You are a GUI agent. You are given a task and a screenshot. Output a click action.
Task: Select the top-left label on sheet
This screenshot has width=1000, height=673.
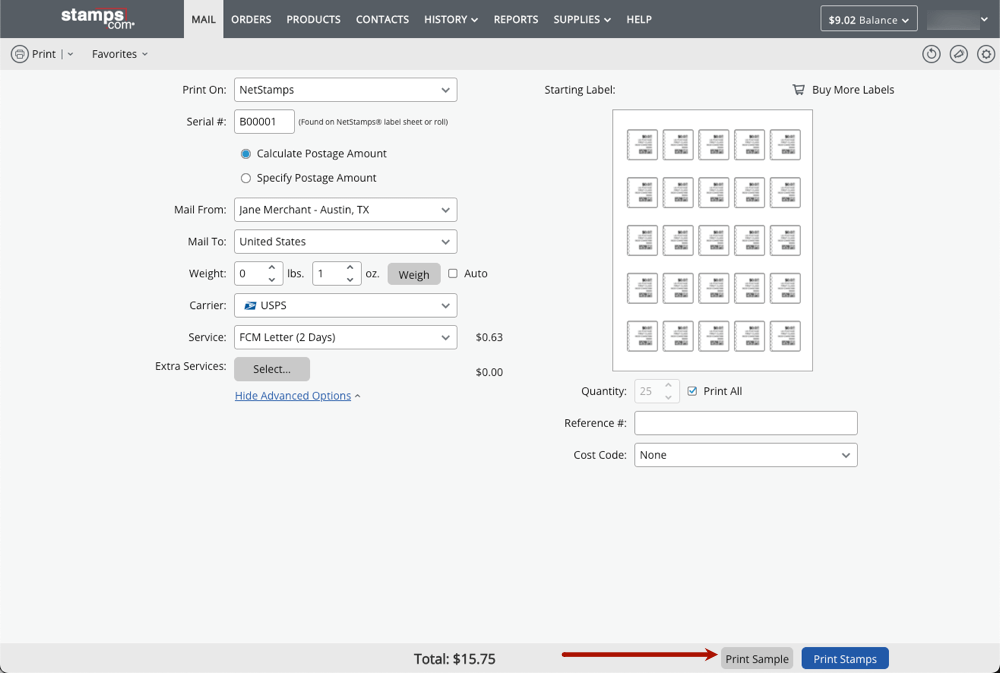pos(642,145)
